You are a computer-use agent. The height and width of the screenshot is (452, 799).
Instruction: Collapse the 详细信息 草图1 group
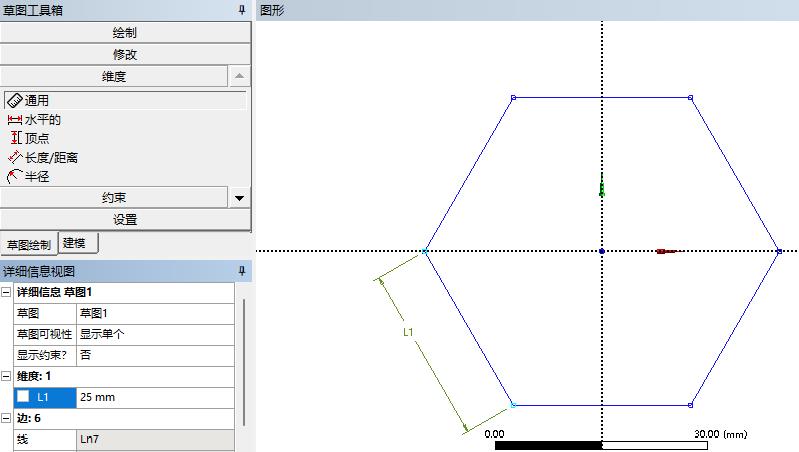click(x=6, y=292)
